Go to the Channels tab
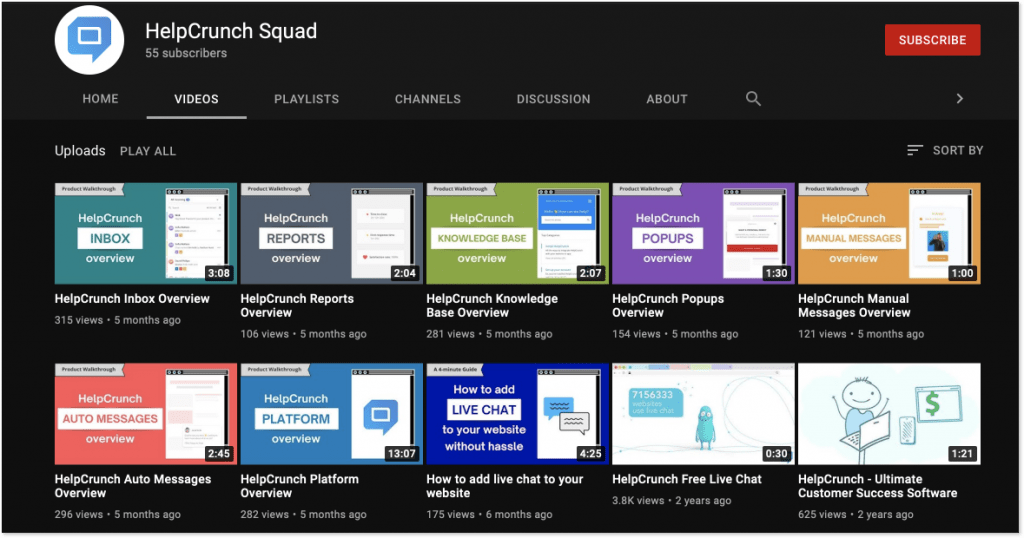This screenshot has width=1024, height=538. [427, 99]
